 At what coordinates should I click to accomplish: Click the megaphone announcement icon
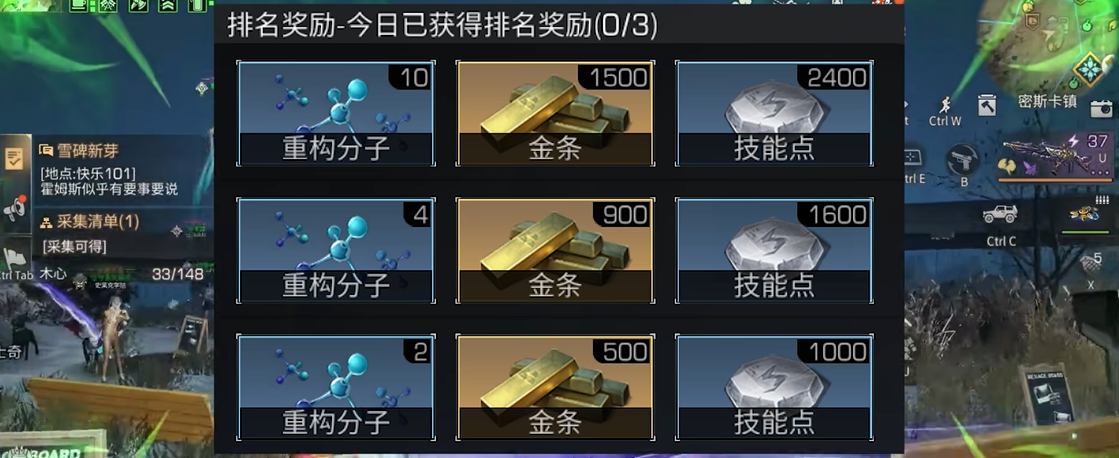14,208
